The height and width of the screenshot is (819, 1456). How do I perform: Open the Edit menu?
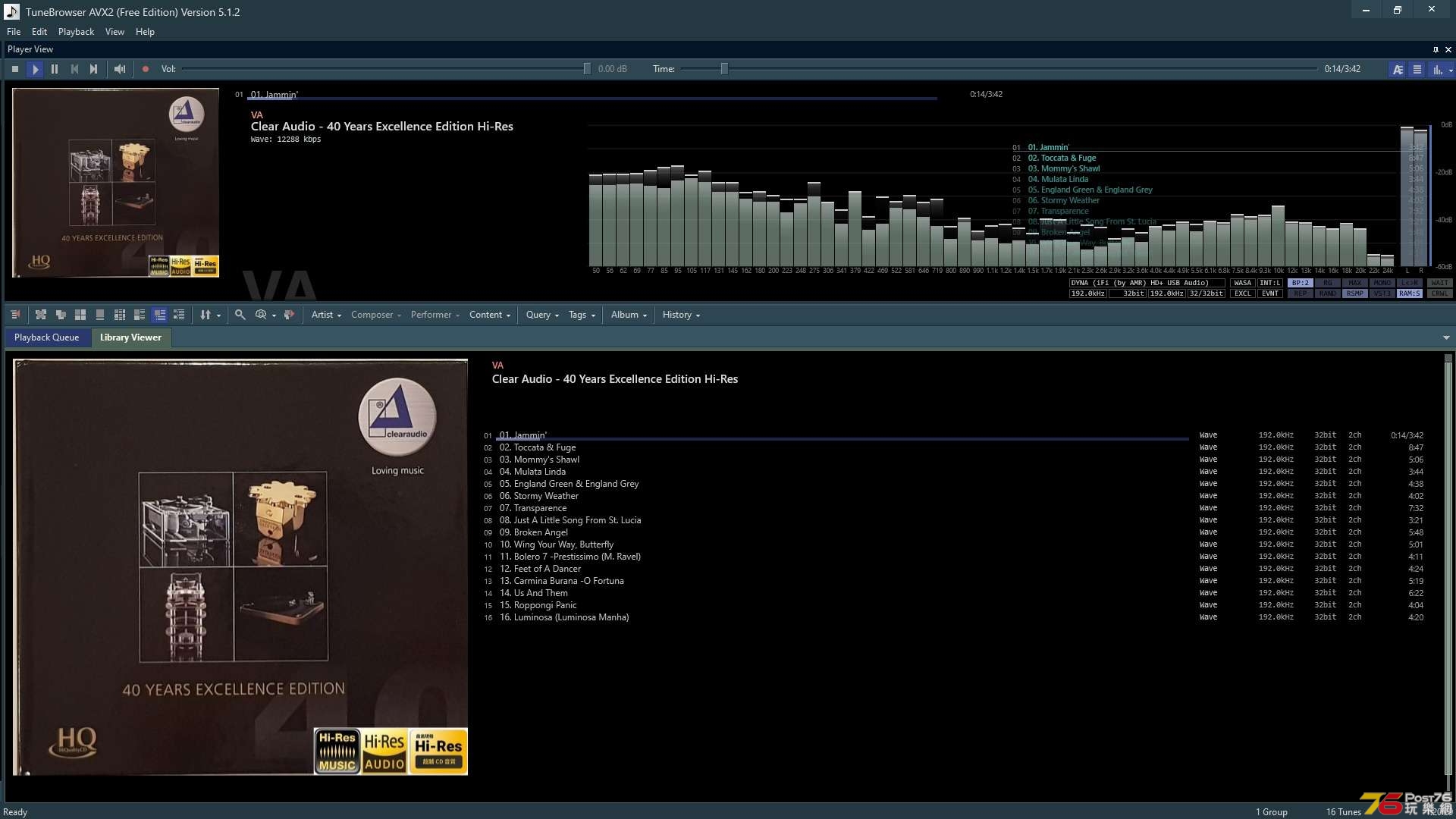39,32
